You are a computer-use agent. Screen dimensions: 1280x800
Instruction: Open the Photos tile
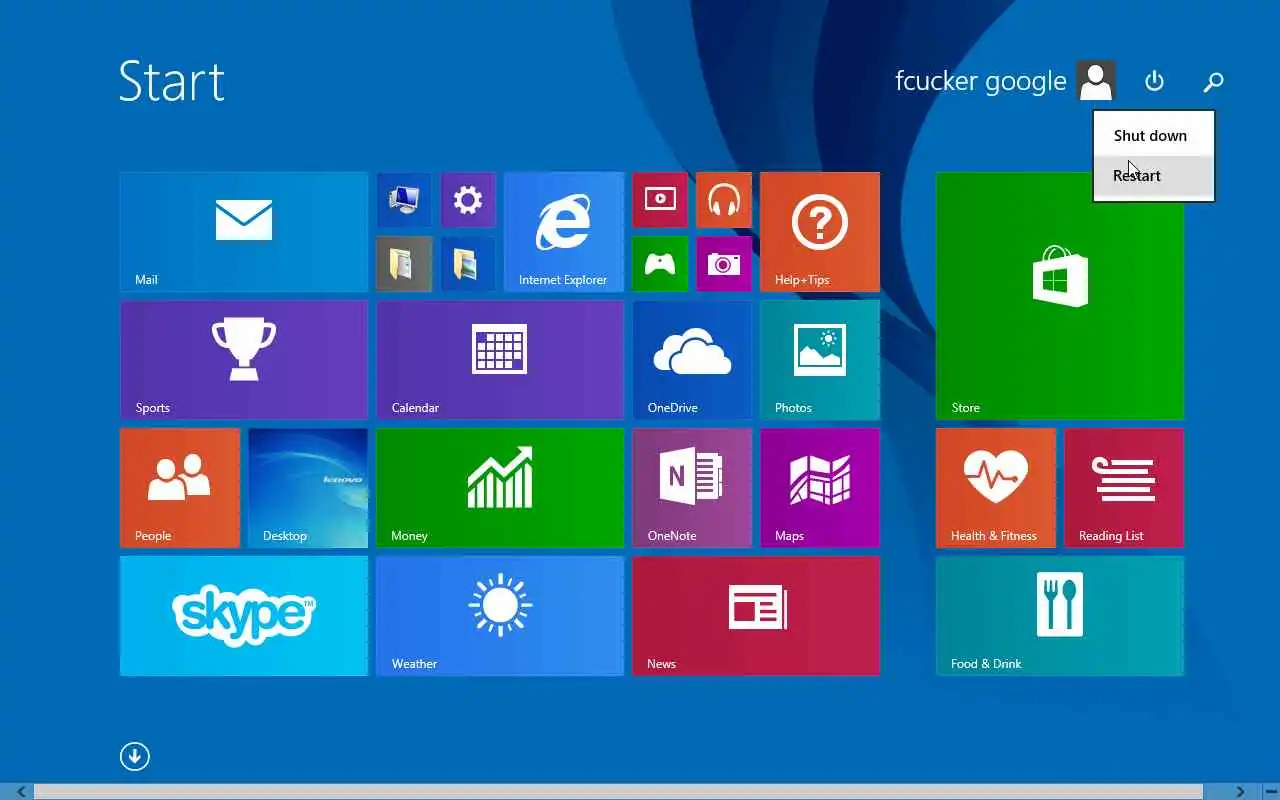coord(820,360)
